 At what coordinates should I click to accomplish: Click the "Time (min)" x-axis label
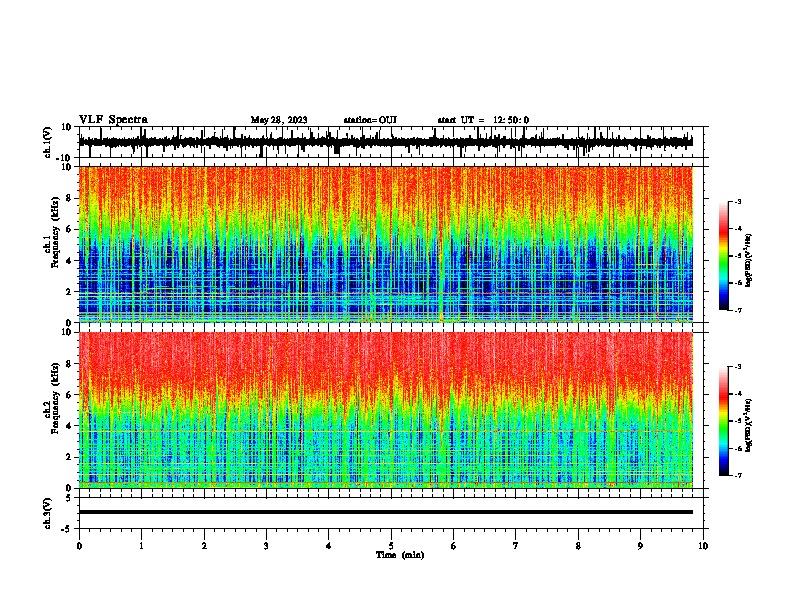pyautogui.click(x=400, y=555)
